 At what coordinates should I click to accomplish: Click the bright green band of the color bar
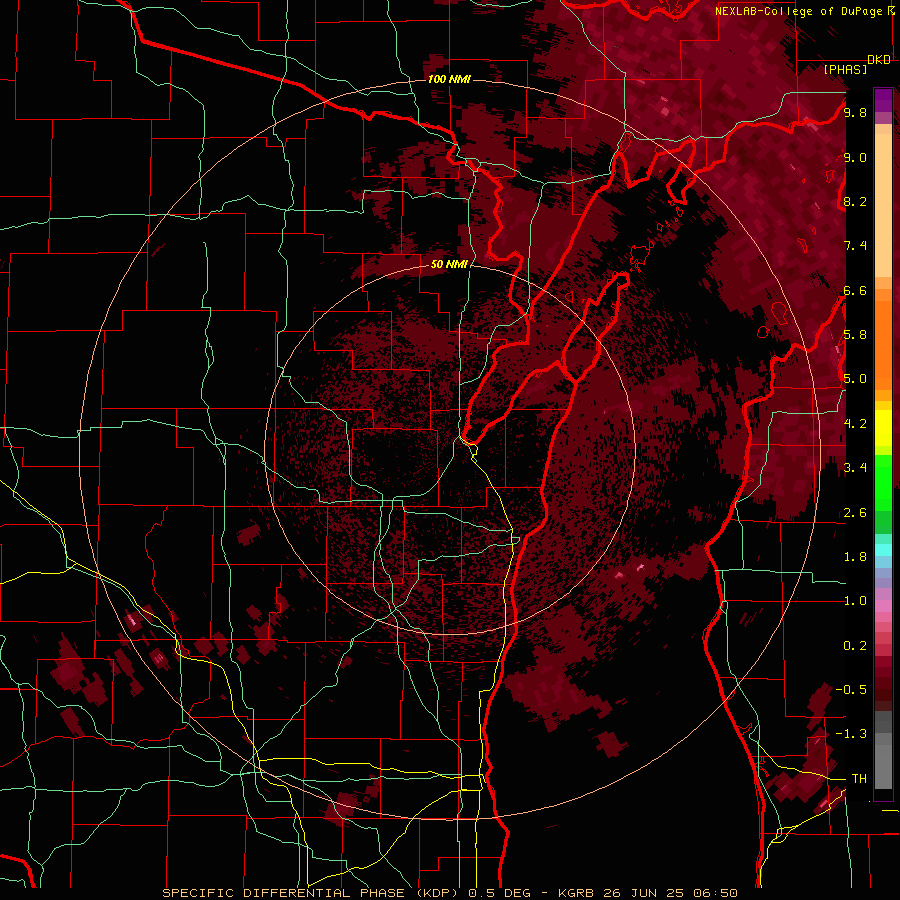click(x=883, y=481)
